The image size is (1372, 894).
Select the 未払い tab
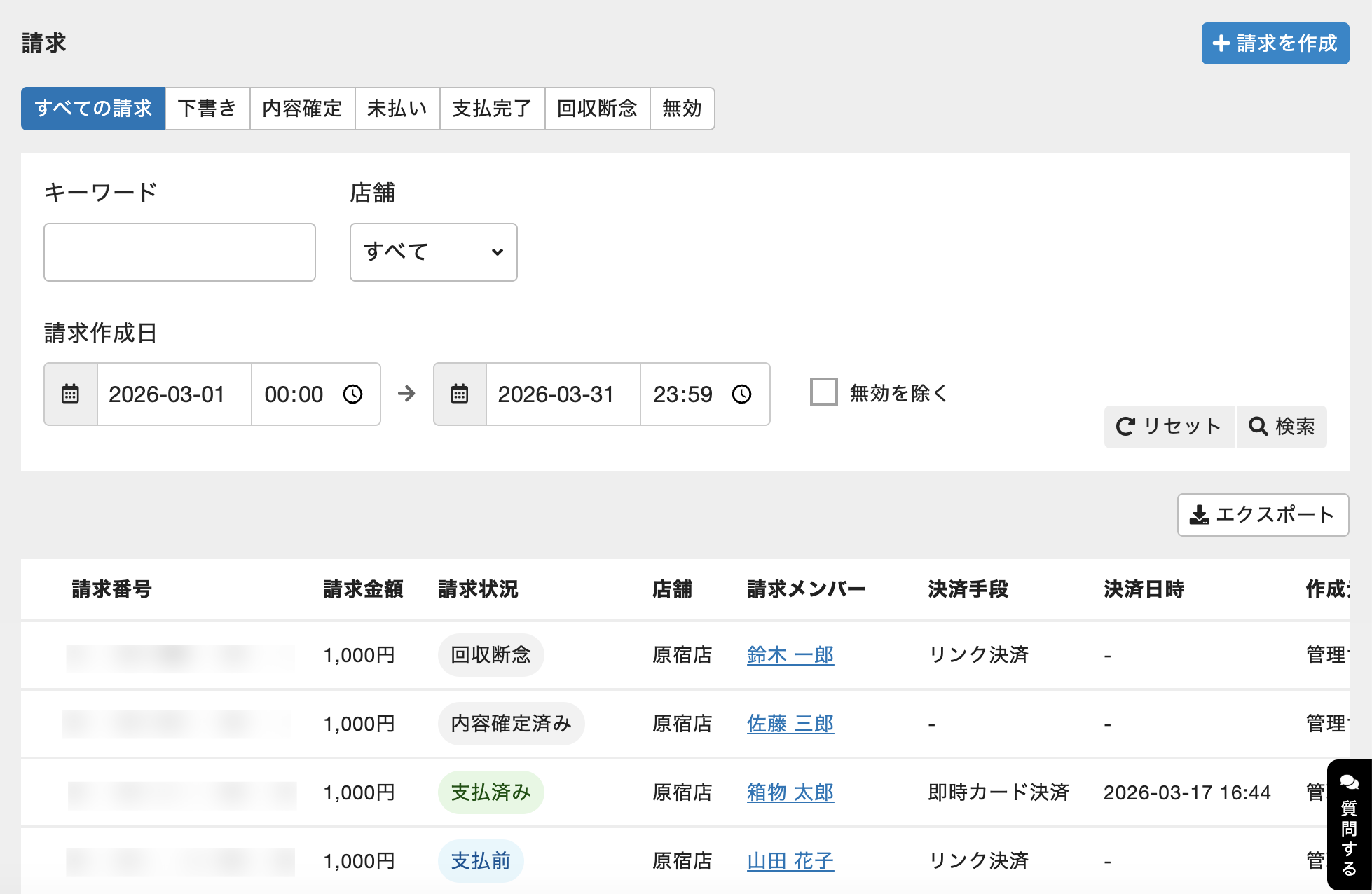[397, 109]
